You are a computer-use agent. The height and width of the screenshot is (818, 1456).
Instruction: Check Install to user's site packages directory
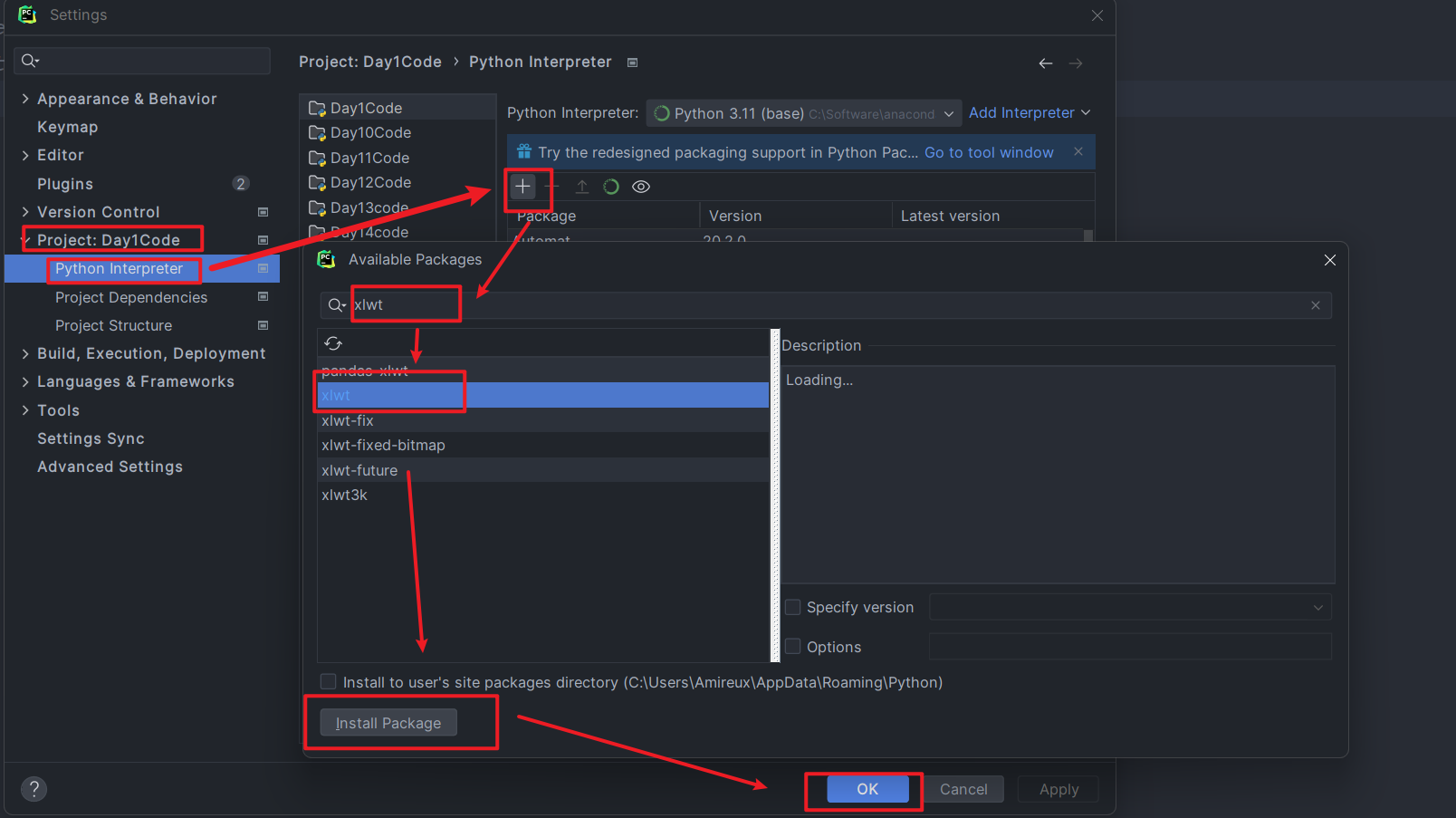coord(329,682)
